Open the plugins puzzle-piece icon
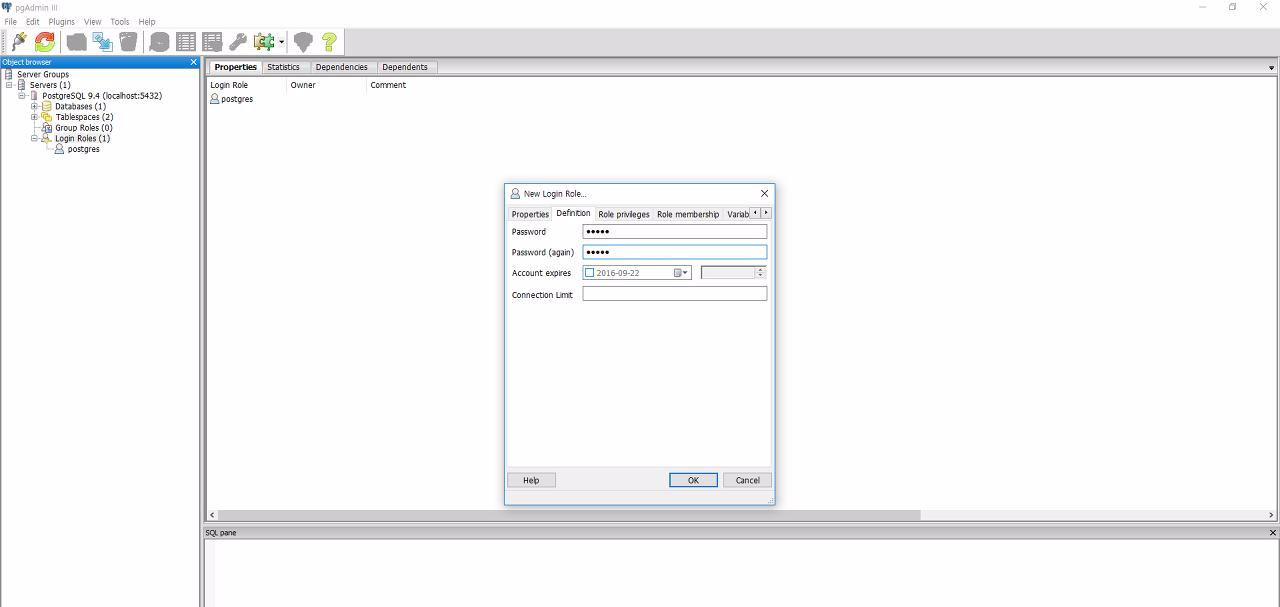 pos(264,42)
